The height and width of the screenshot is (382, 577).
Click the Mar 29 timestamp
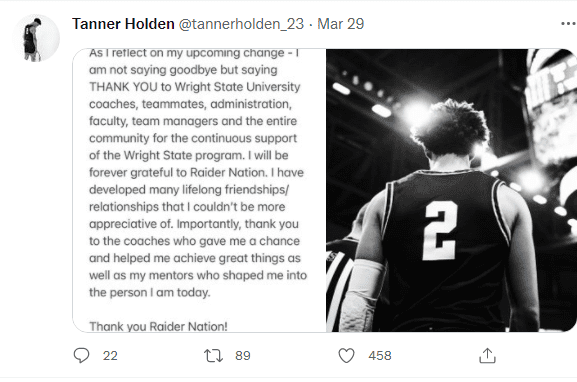(x=341, y=24)
